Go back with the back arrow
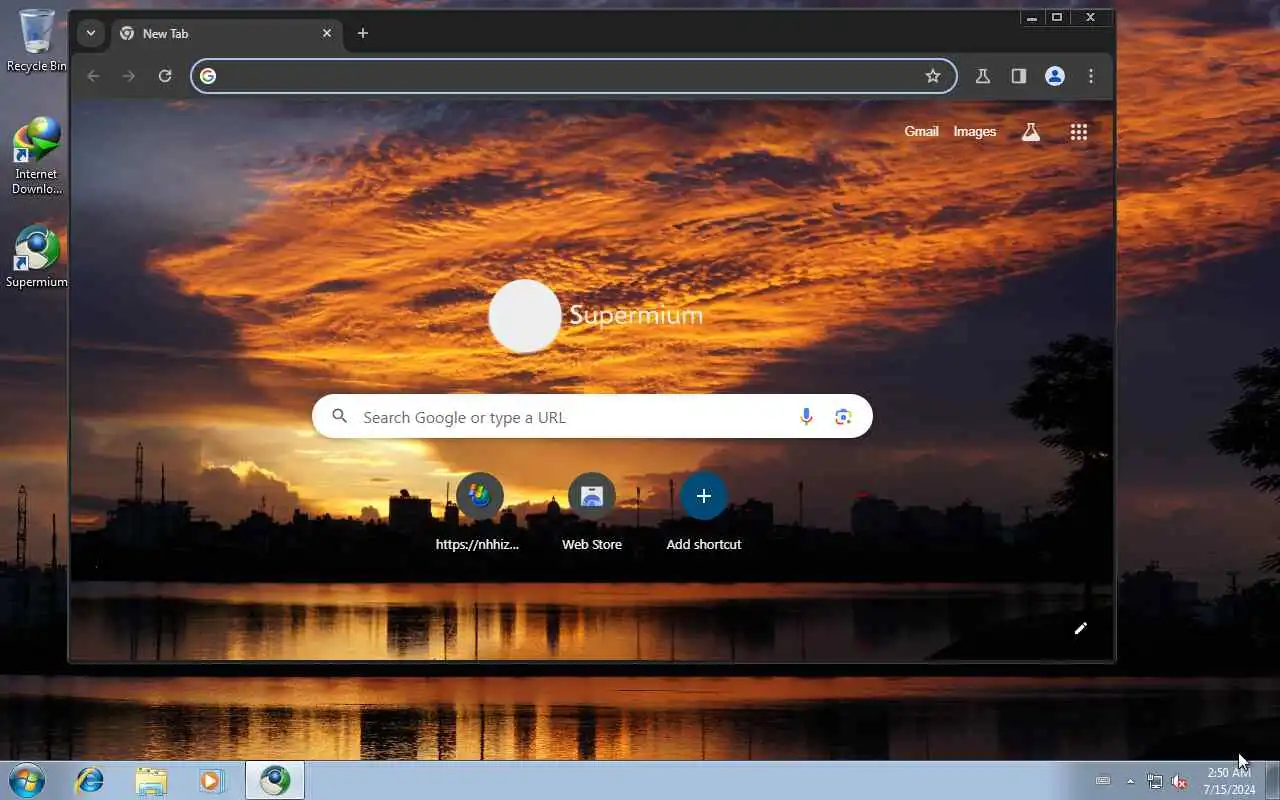This screenshot has height=800, width=1280. pyautogui.click(x=93, y=76)
